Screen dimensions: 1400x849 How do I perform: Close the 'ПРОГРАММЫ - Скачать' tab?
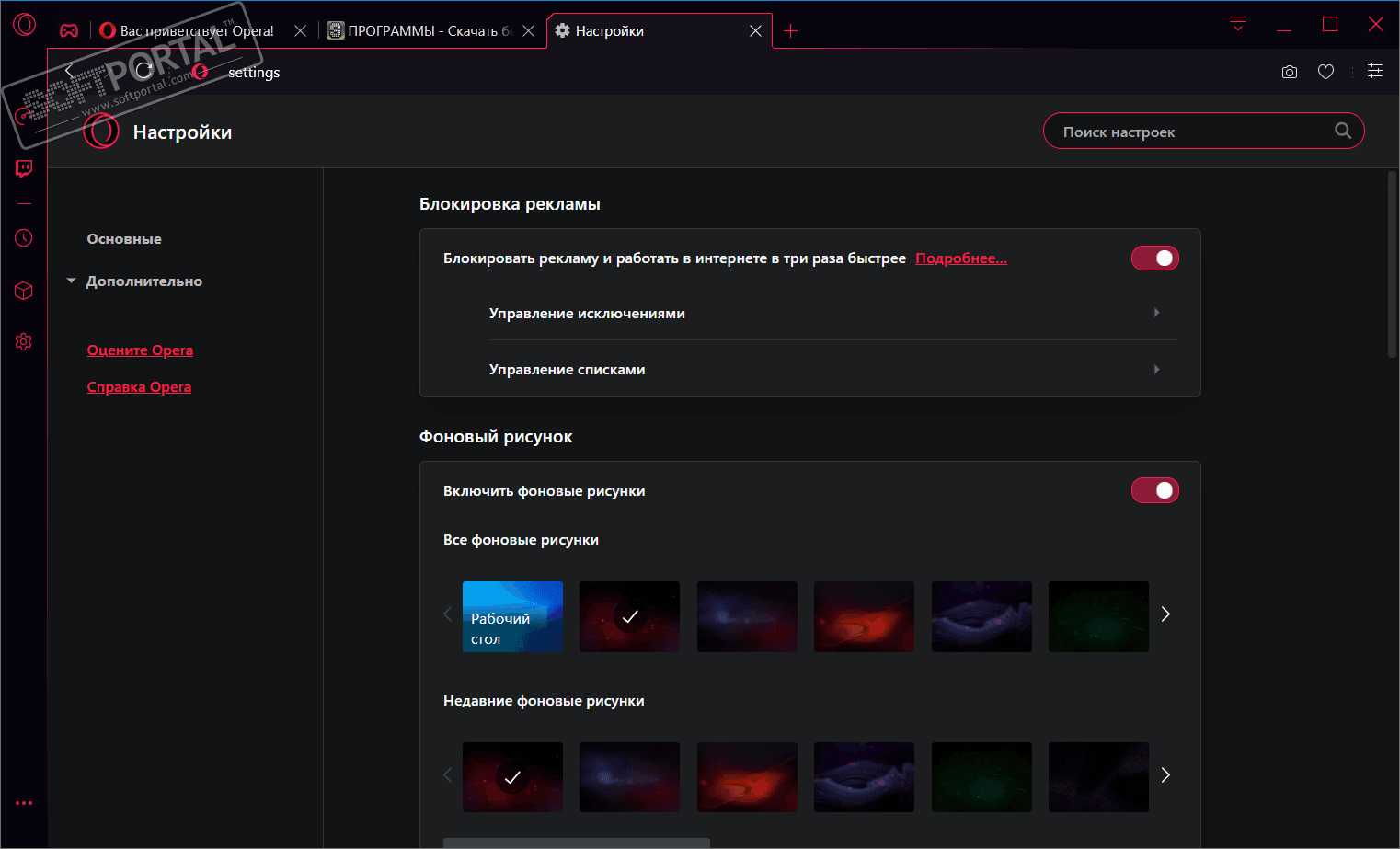tap(528, 31)
